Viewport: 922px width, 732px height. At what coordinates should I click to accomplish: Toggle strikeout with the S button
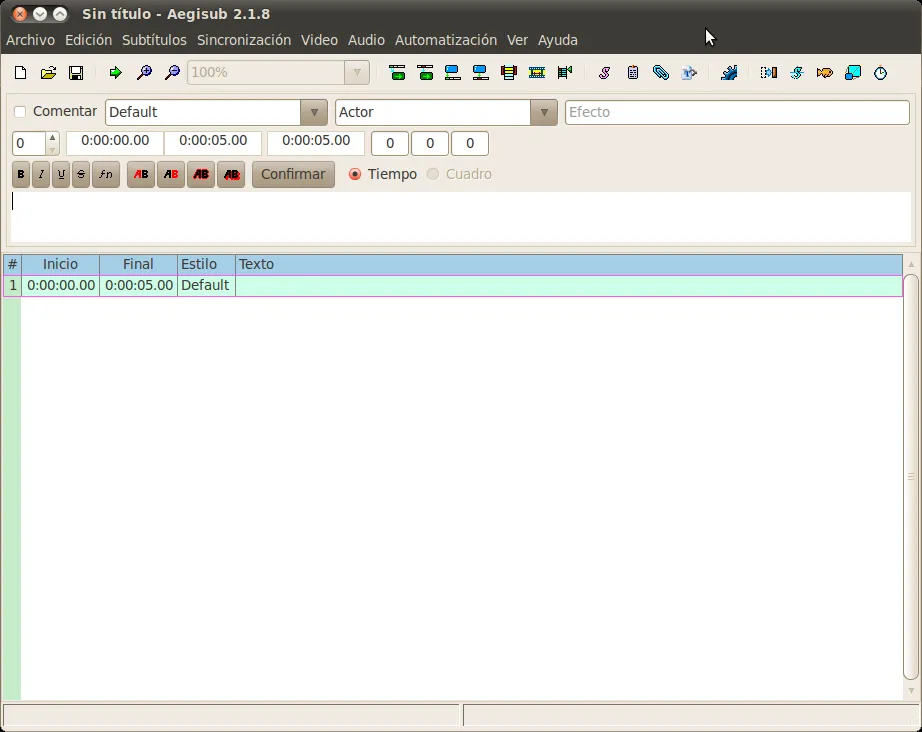pyautogui.click(x=81, y=175)
